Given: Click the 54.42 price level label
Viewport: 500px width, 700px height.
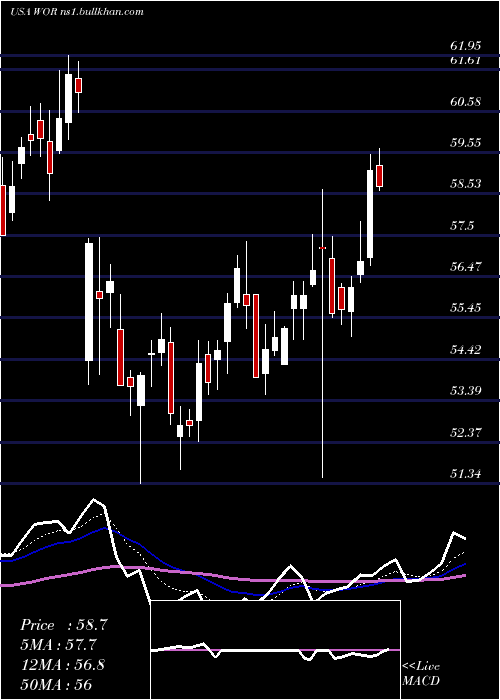Looking at the screenshot, I should pyautogui.click(x=466, y=349).
